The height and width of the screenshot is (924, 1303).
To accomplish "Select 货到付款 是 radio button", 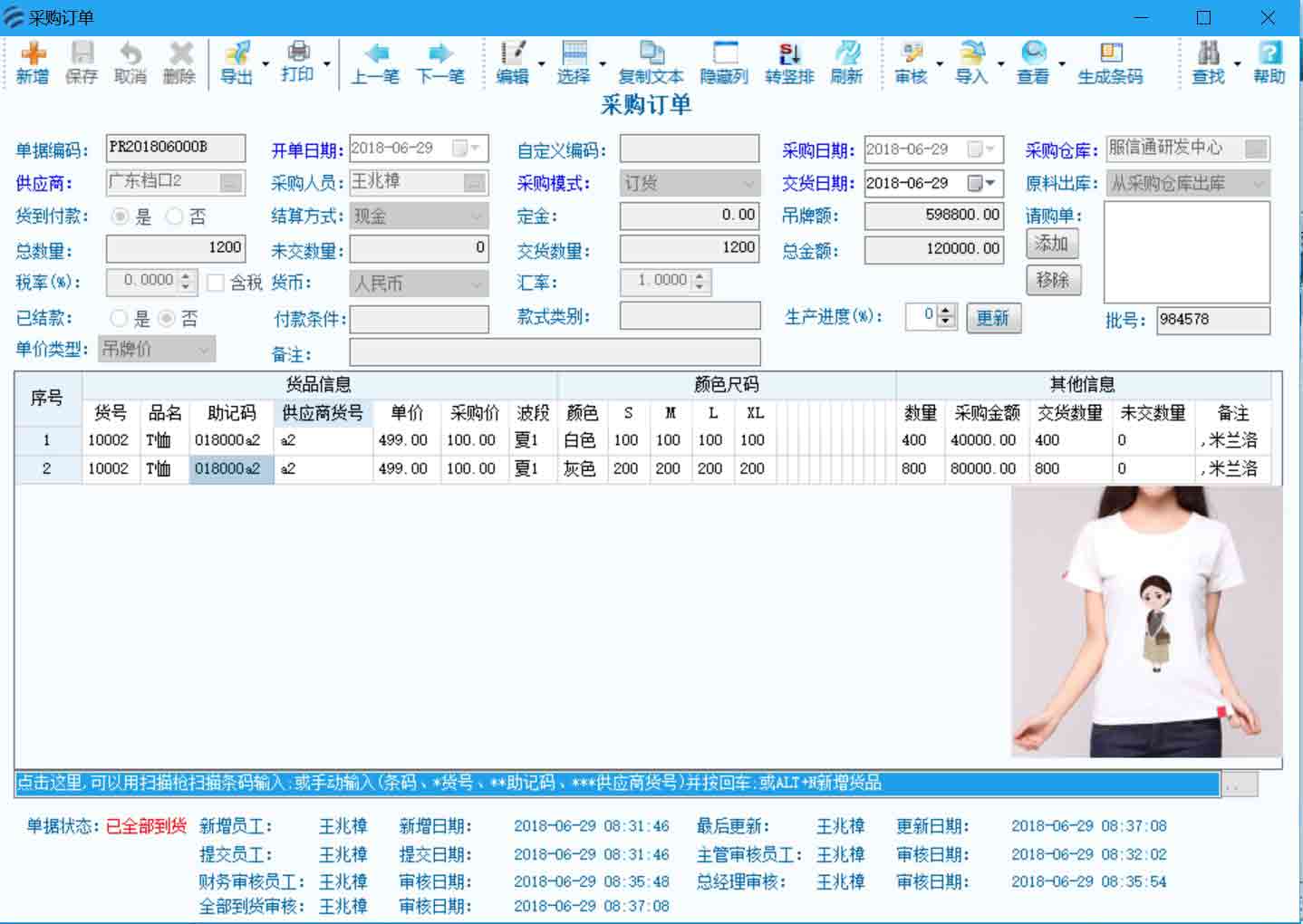I will pyautogui.click(x=120, y=217).
